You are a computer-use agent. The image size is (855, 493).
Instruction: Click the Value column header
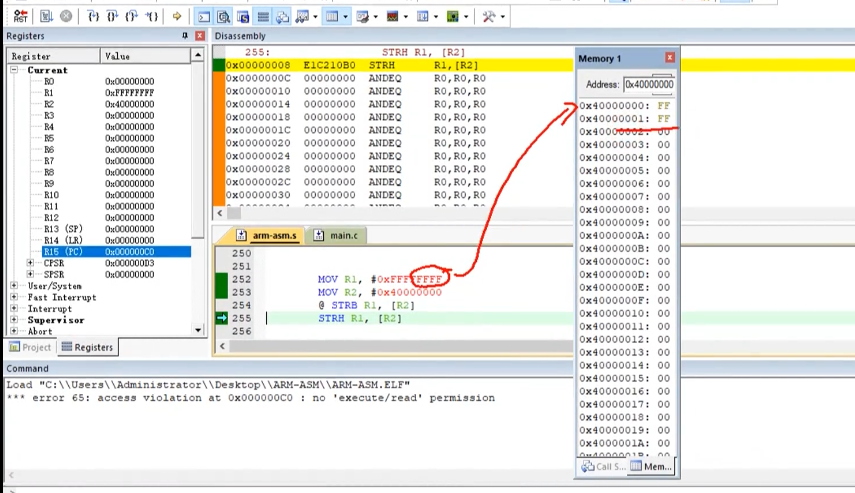(146, 56)
